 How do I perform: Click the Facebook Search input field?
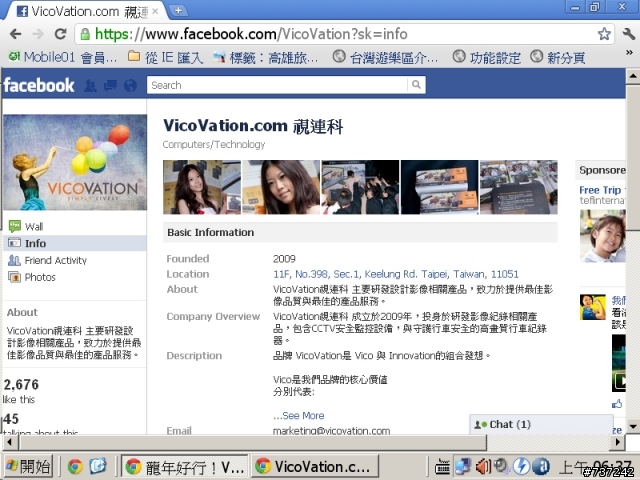pos(277,85)
